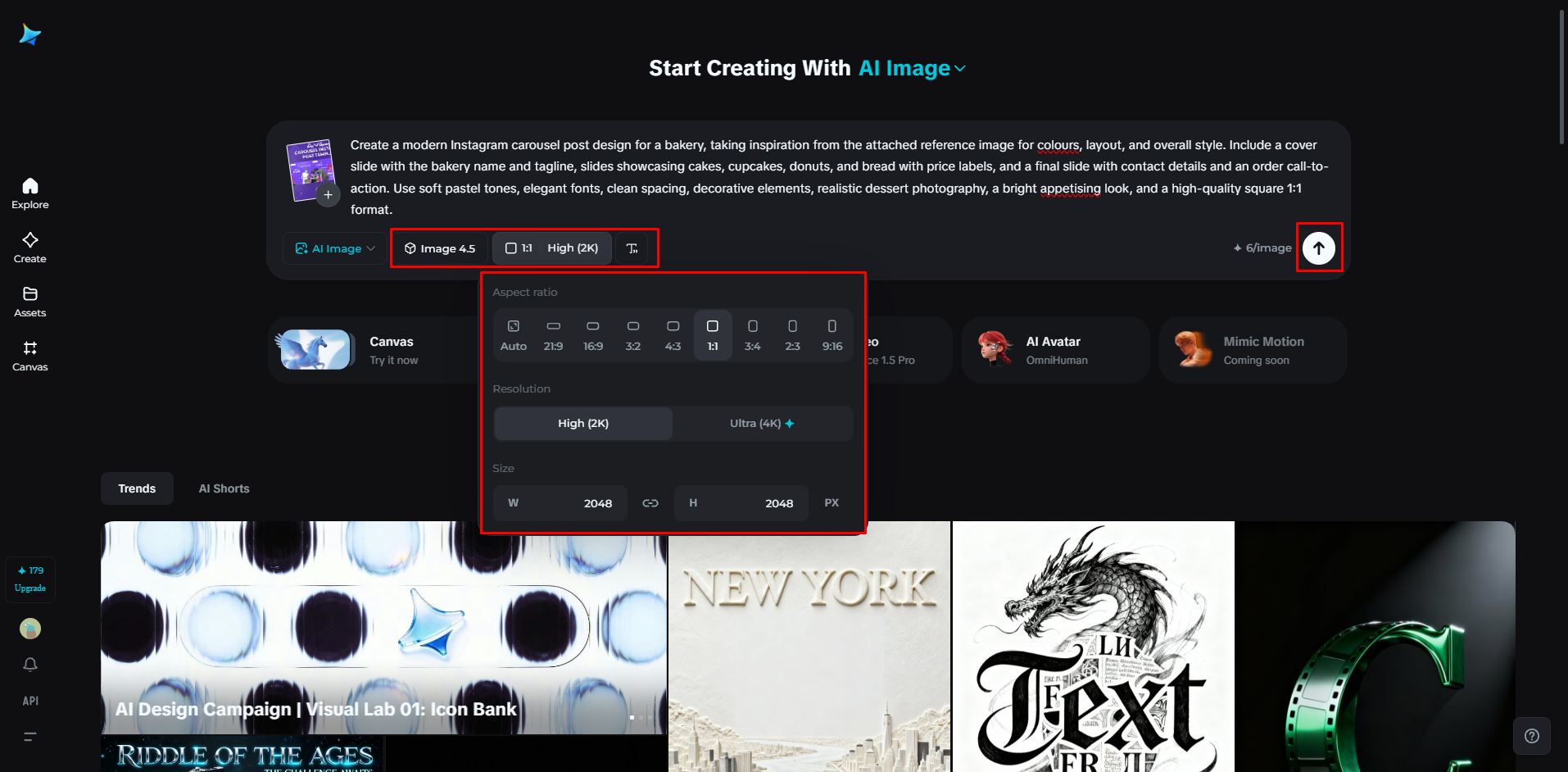
Task: Select the Trends tab
Action: click(137, 488)
